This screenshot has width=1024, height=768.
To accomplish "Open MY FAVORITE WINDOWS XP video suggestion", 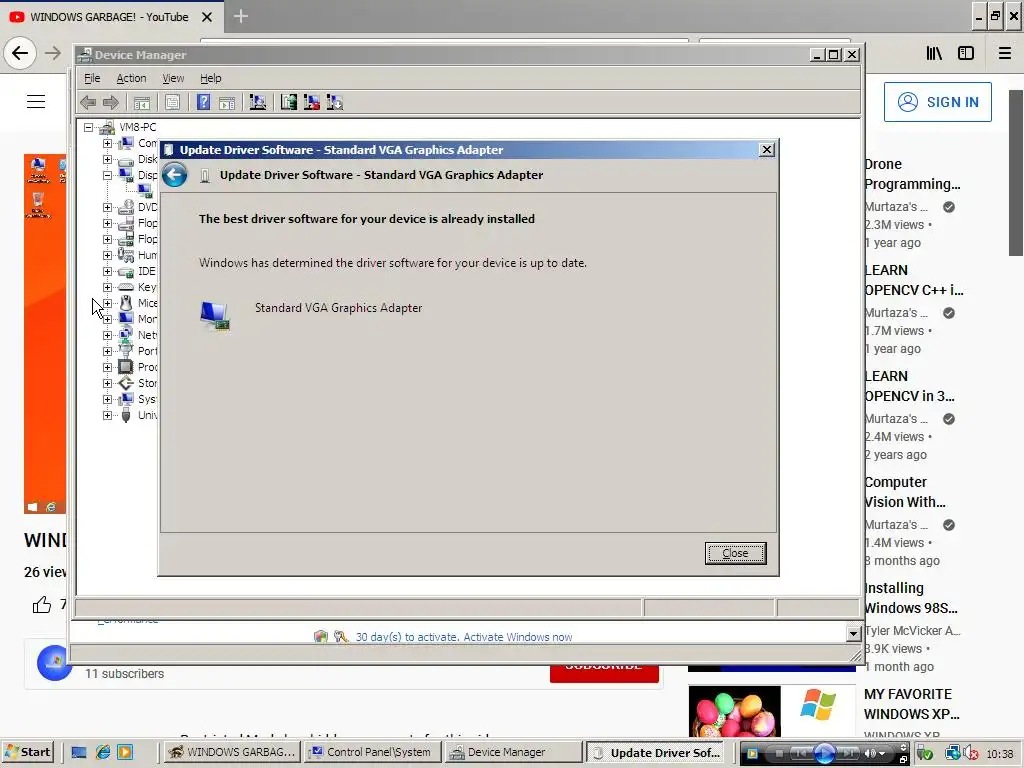I will (912, 704).
